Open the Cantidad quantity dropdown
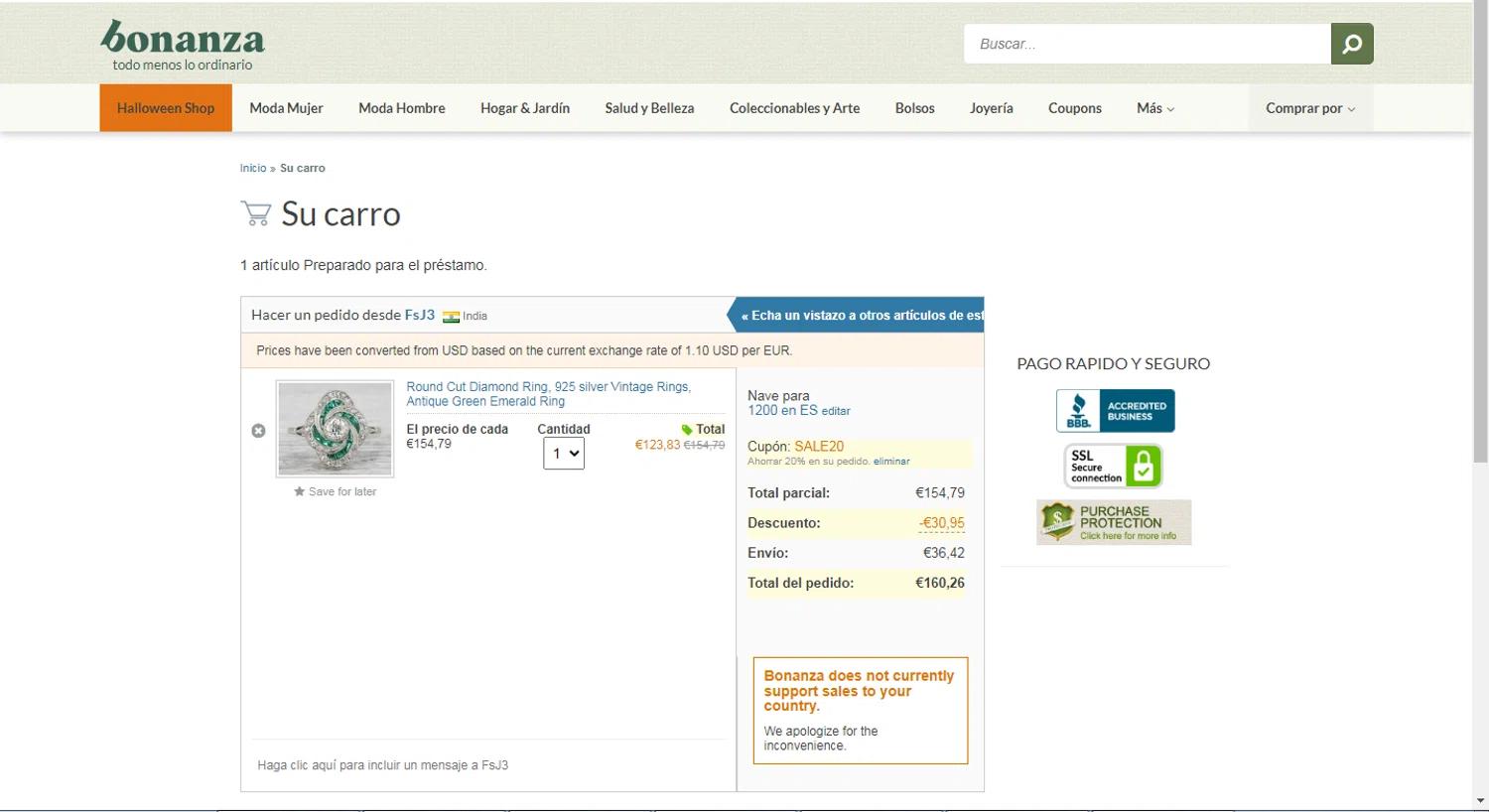Viewport: 1489px width, 812px height. (x=564, y=454)
